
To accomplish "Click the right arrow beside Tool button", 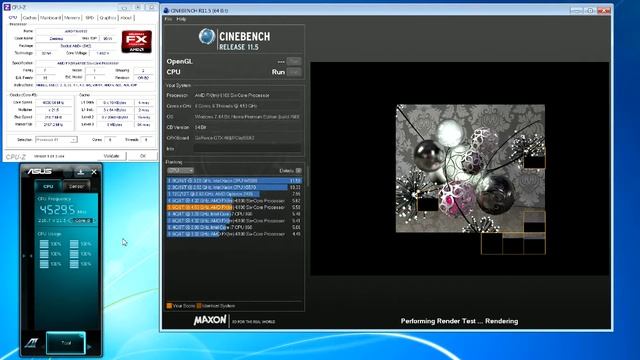I will (89, 347).
